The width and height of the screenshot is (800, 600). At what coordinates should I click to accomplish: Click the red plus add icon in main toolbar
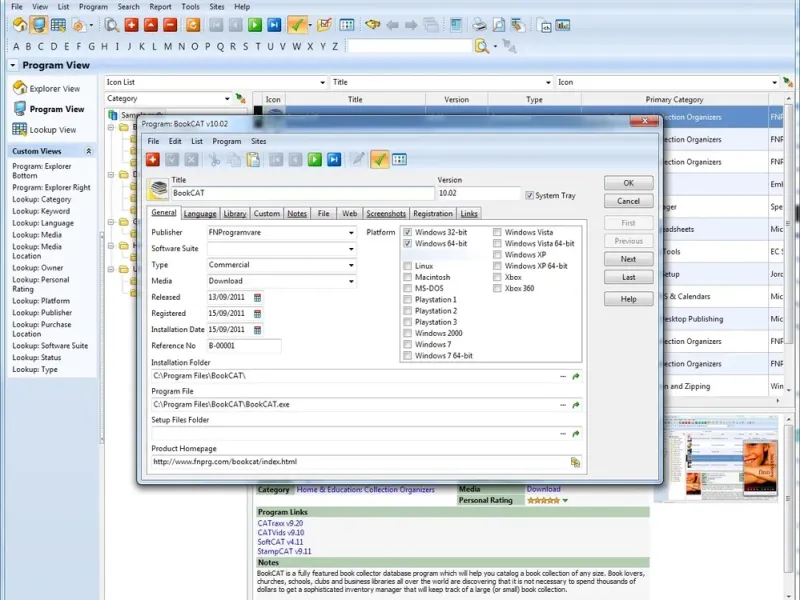point(131,24)
